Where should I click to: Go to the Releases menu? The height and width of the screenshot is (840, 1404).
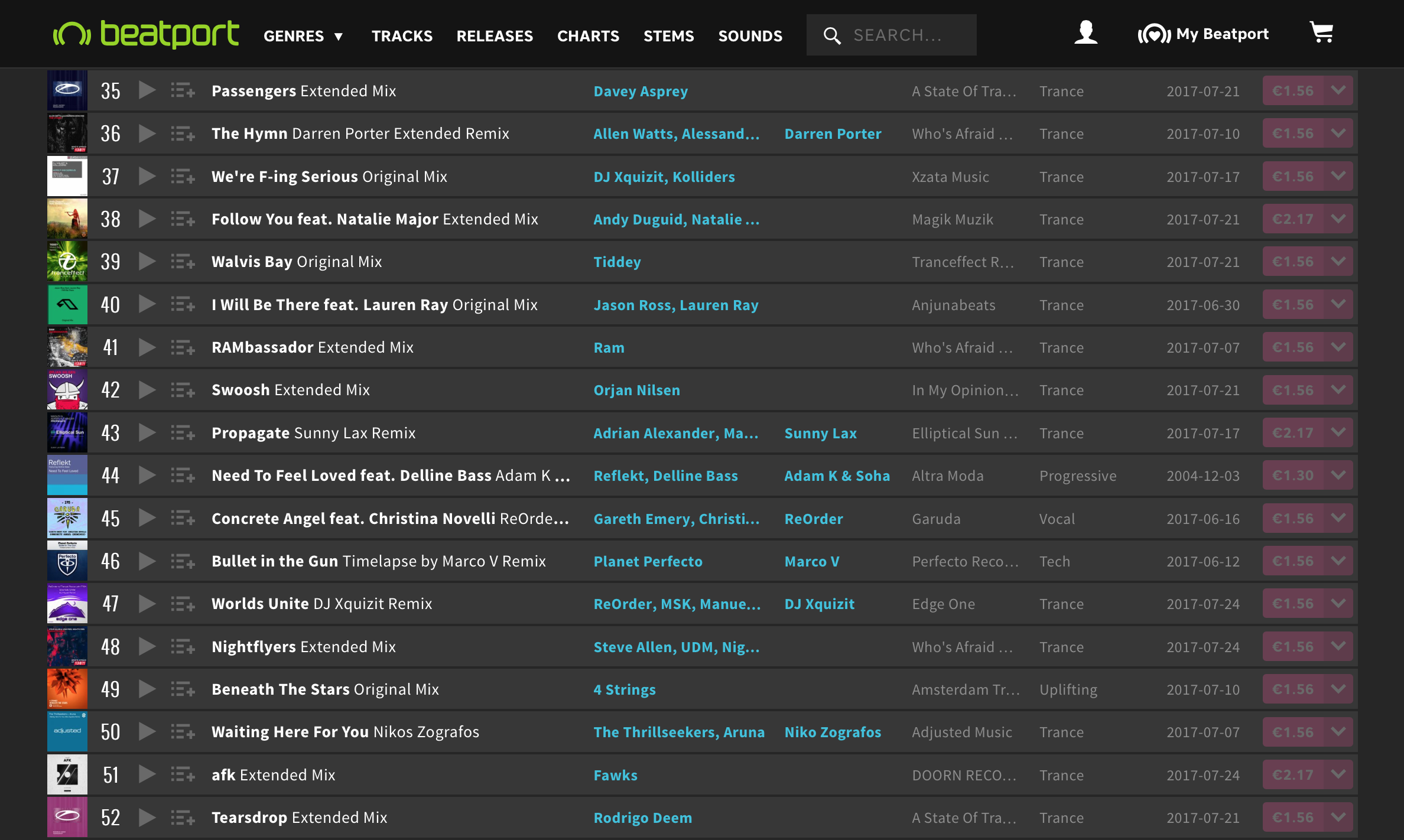(495, 36)
